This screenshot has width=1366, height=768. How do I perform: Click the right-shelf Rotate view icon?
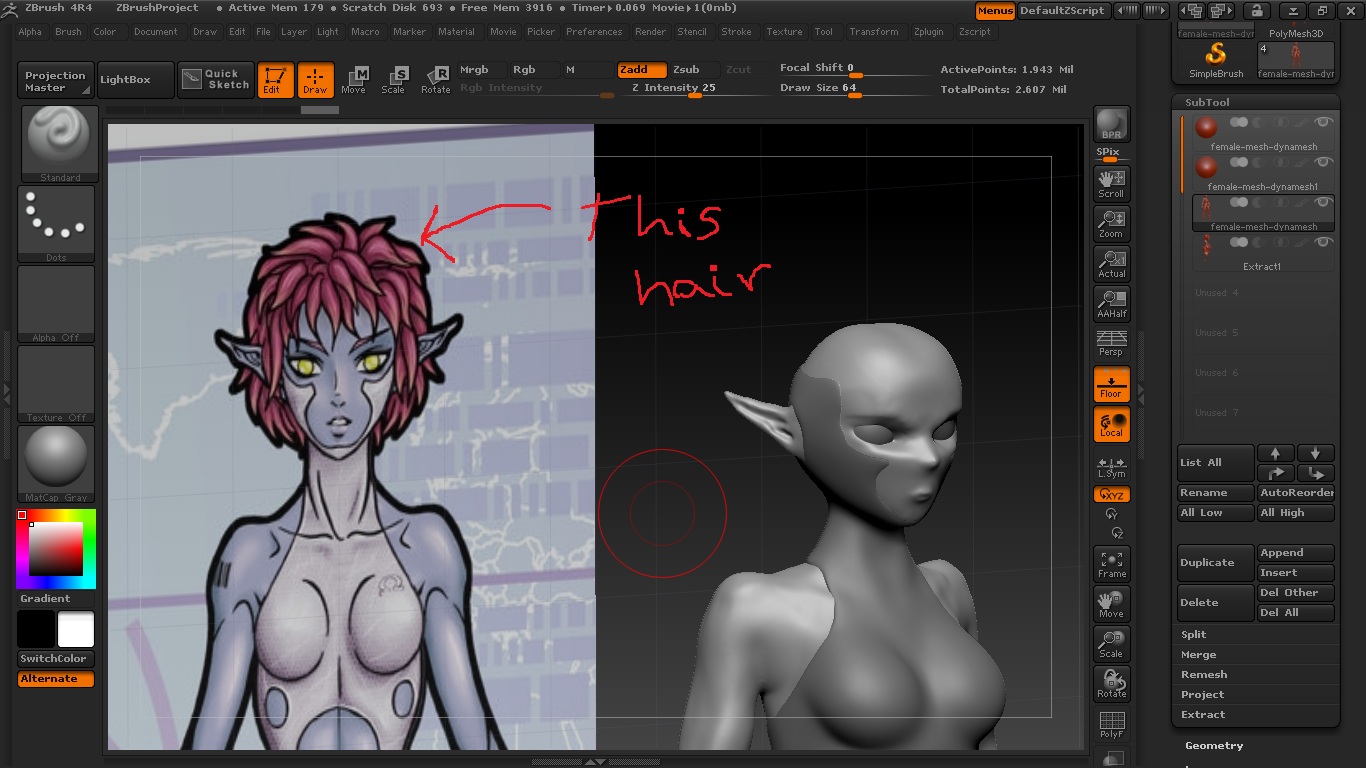pos(1111,683)
